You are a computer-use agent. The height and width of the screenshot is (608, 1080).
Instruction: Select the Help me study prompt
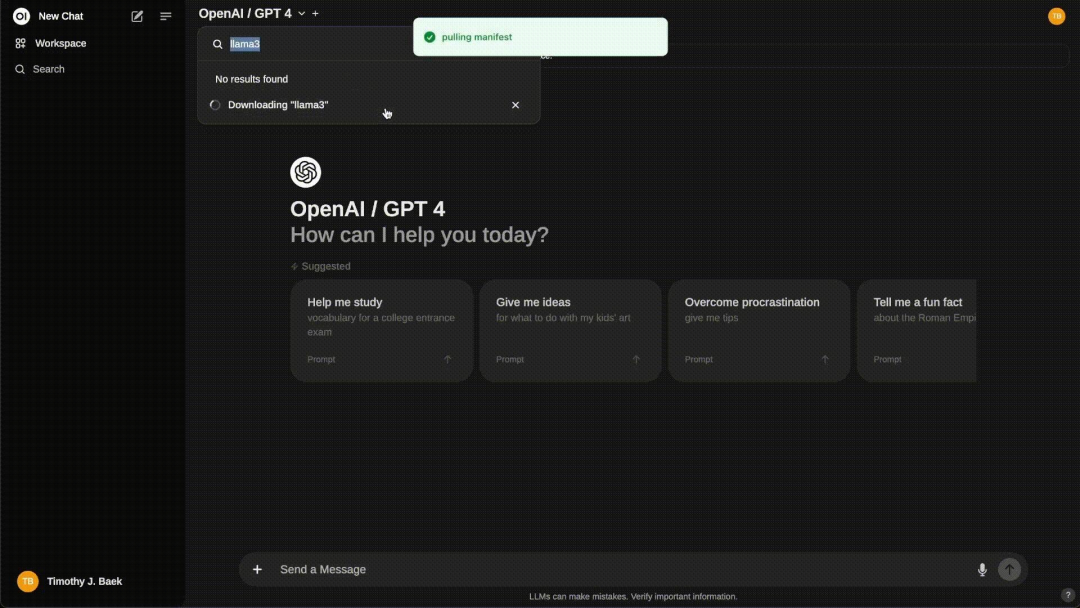click(x=382, y=331)
